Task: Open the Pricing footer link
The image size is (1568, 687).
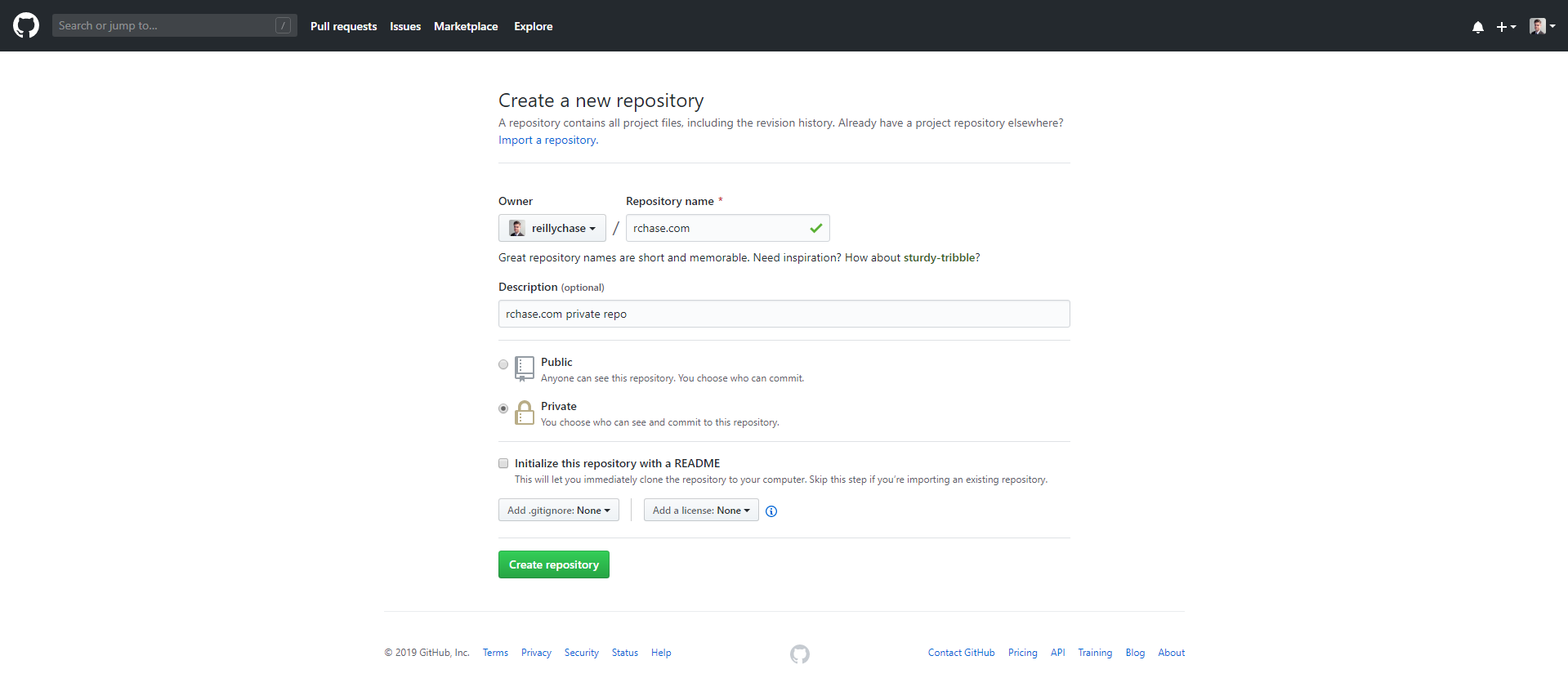Action: click(1023, 653)
